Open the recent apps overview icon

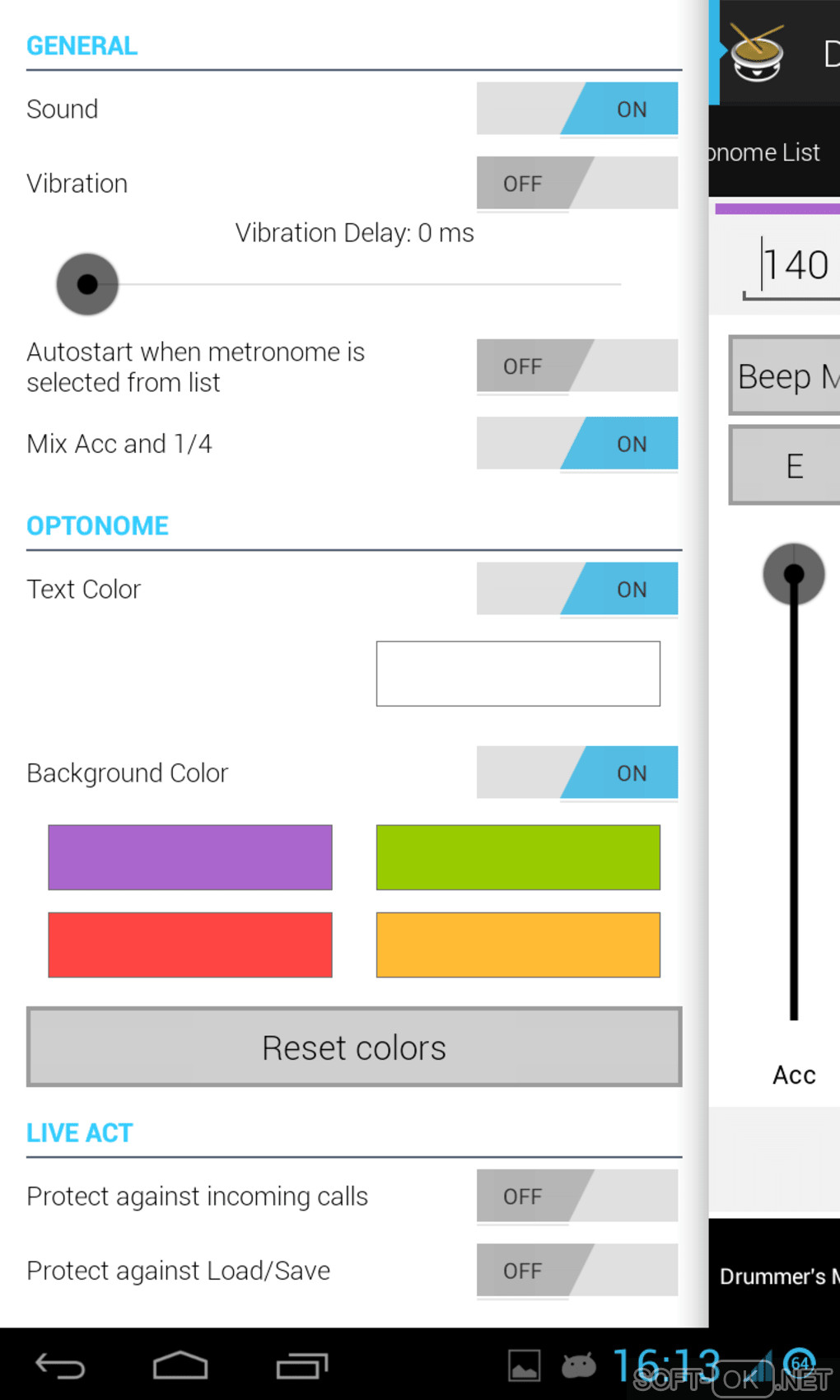(301, 1366)
